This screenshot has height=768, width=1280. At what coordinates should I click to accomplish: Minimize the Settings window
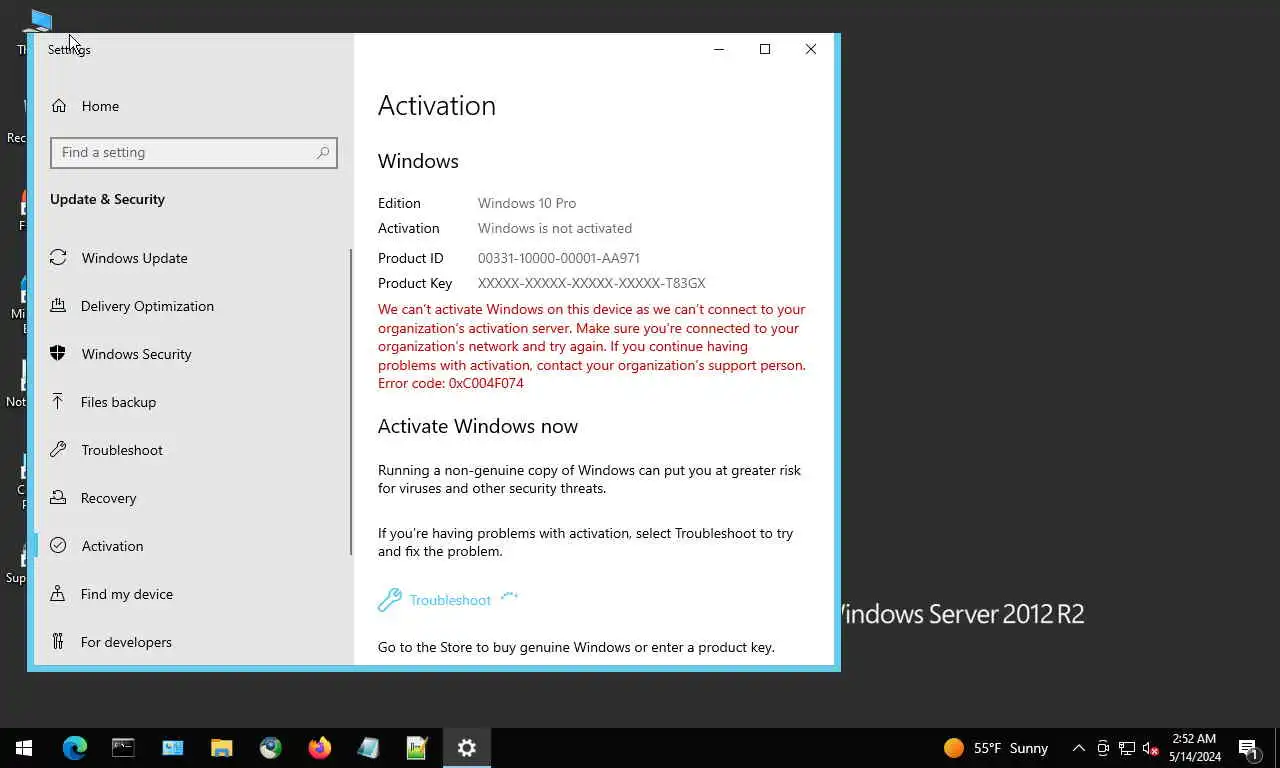719,49
